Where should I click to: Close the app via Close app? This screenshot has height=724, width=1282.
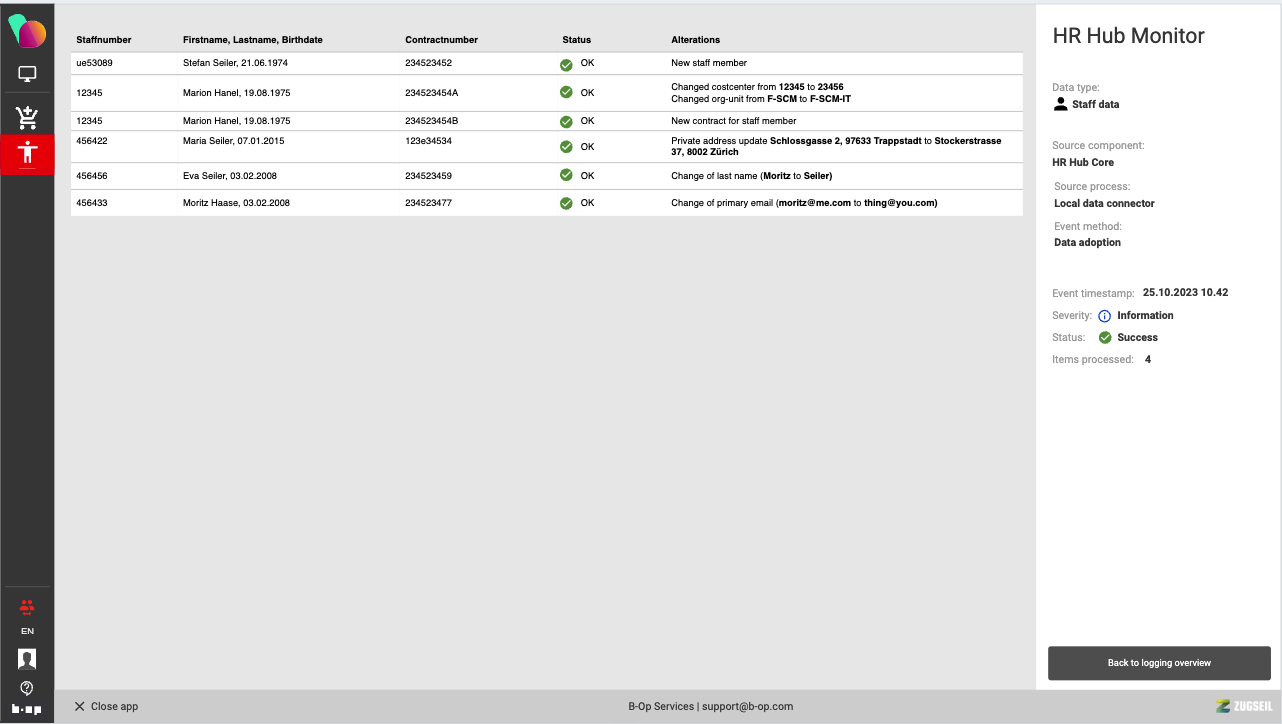106,706
